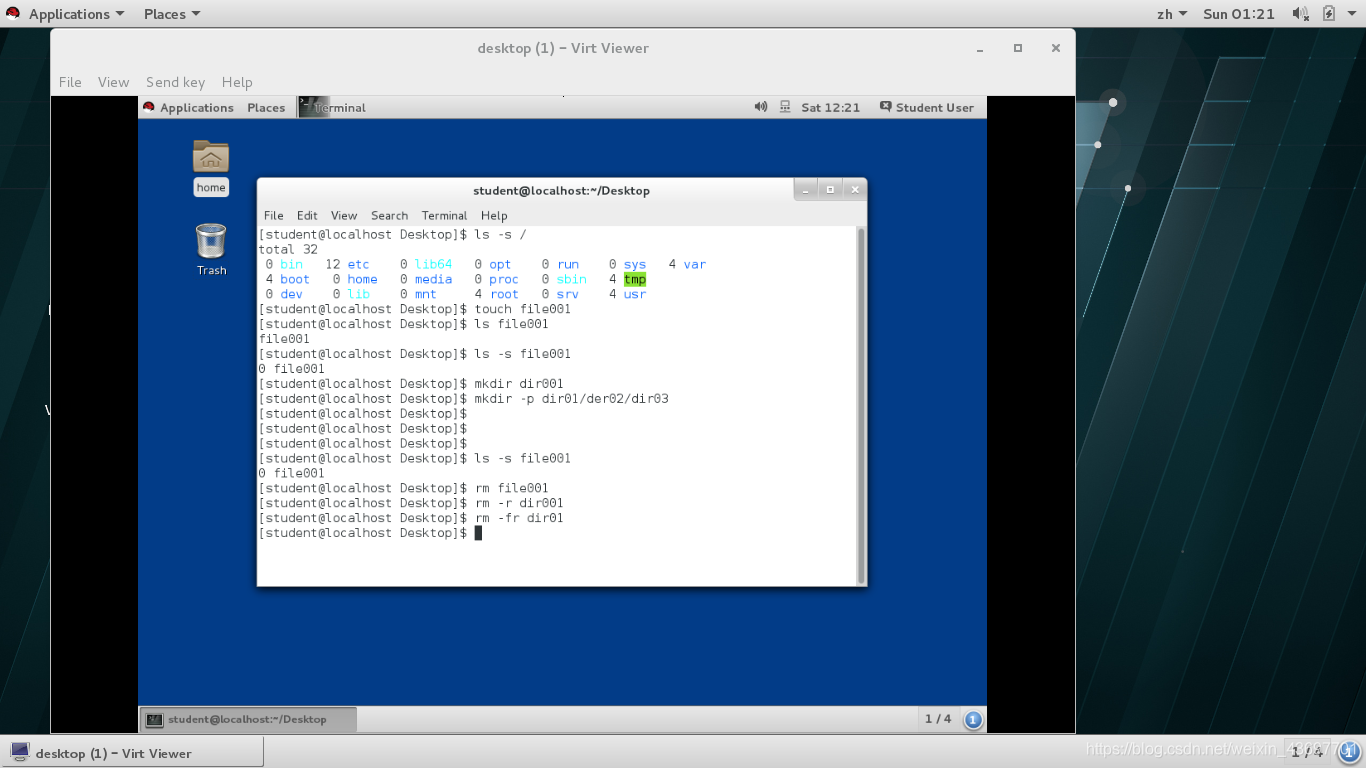Open Virt Viewer Send key menu
Viewport: 1366px width, 768px height.
pyautogui.click(x=175, y=82)
